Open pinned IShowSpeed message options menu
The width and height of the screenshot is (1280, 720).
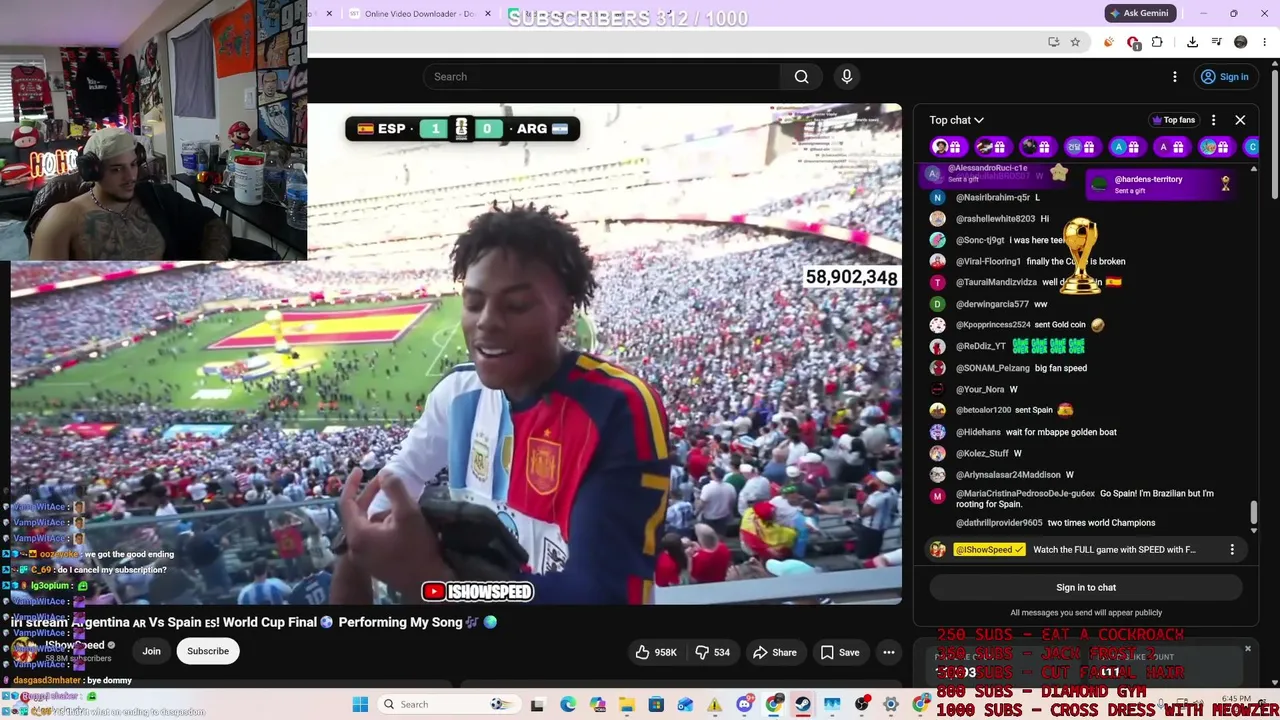[1232, 549]
